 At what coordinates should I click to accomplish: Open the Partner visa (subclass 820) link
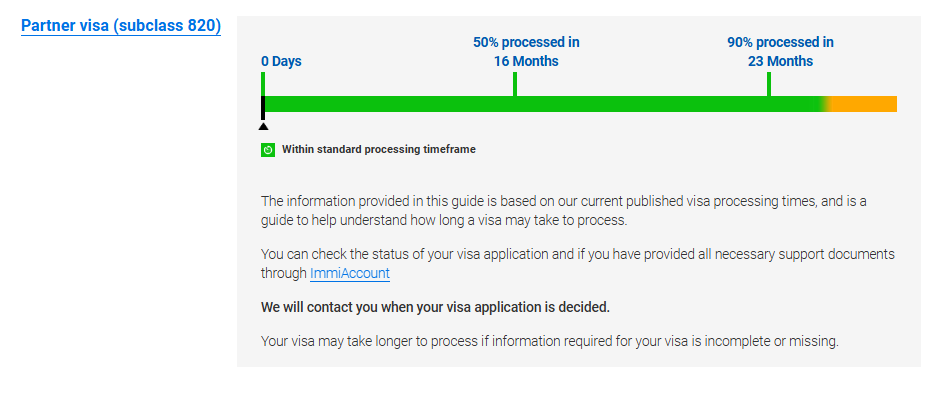coord(121,25)
